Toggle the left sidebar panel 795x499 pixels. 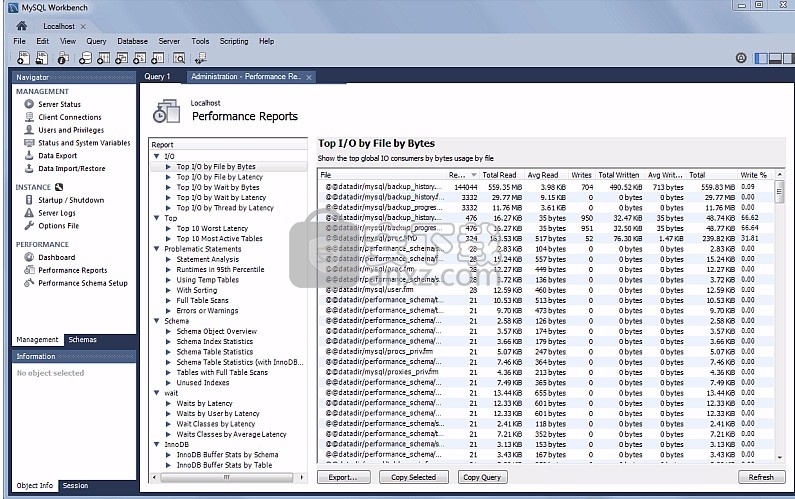click(761, 58)
